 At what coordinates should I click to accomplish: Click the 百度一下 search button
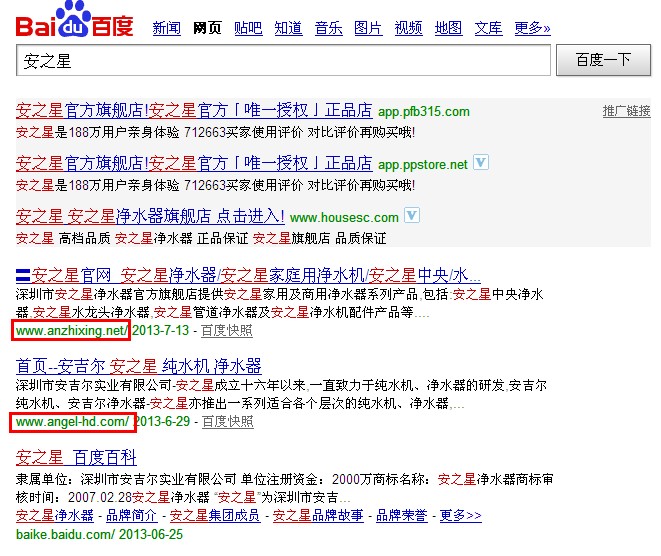603,60
